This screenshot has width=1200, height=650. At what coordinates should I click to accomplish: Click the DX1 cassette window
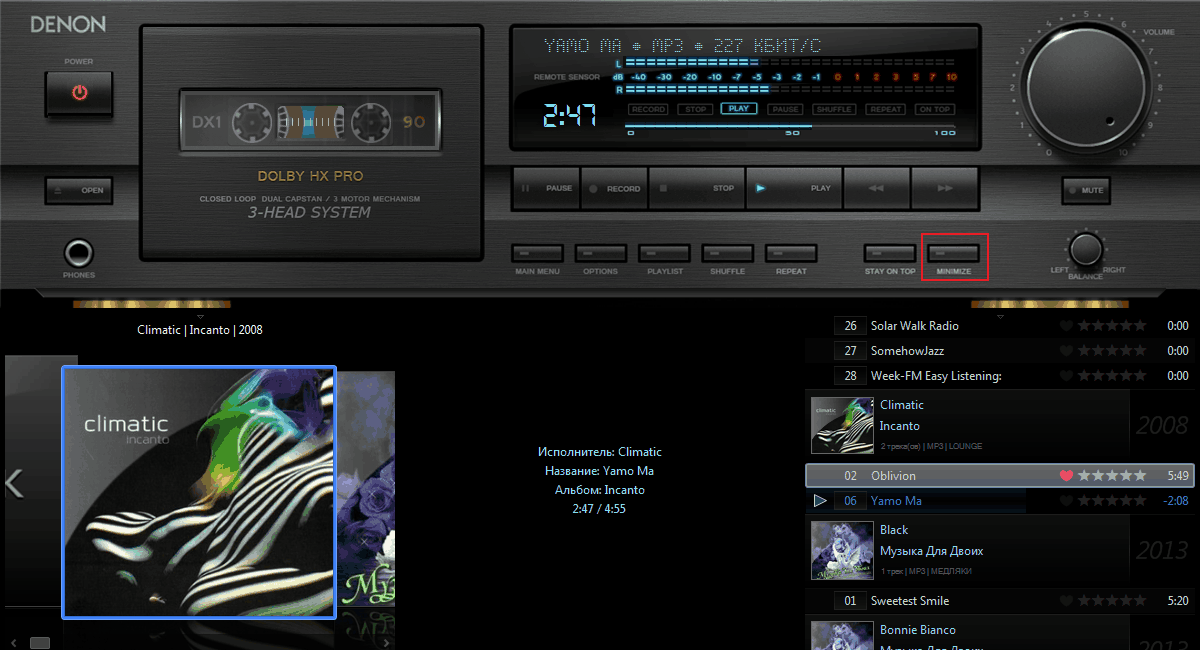tap(312, 123)
